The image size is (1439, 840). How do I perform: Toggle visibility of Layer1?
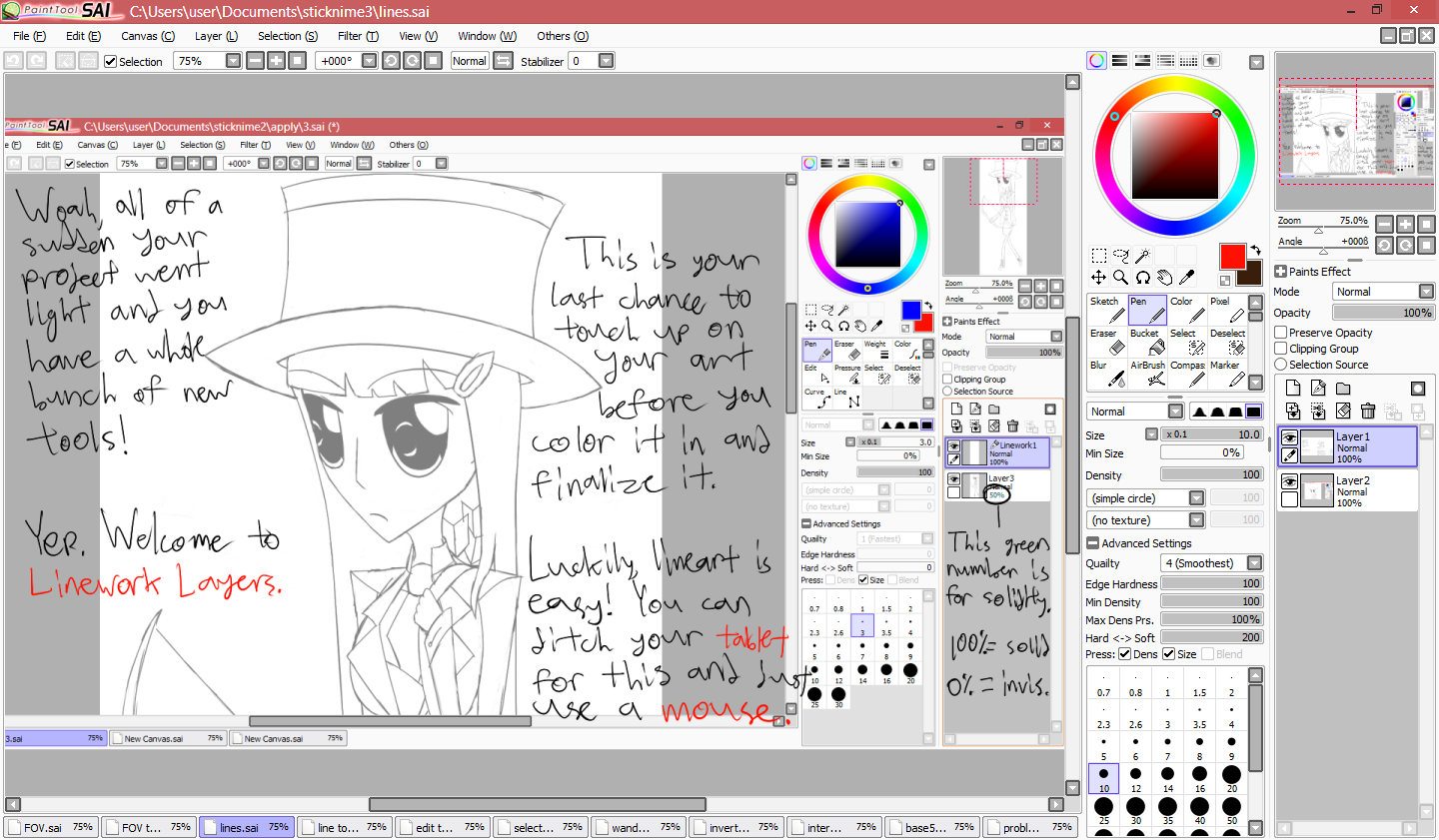(x=1289, y=437)
